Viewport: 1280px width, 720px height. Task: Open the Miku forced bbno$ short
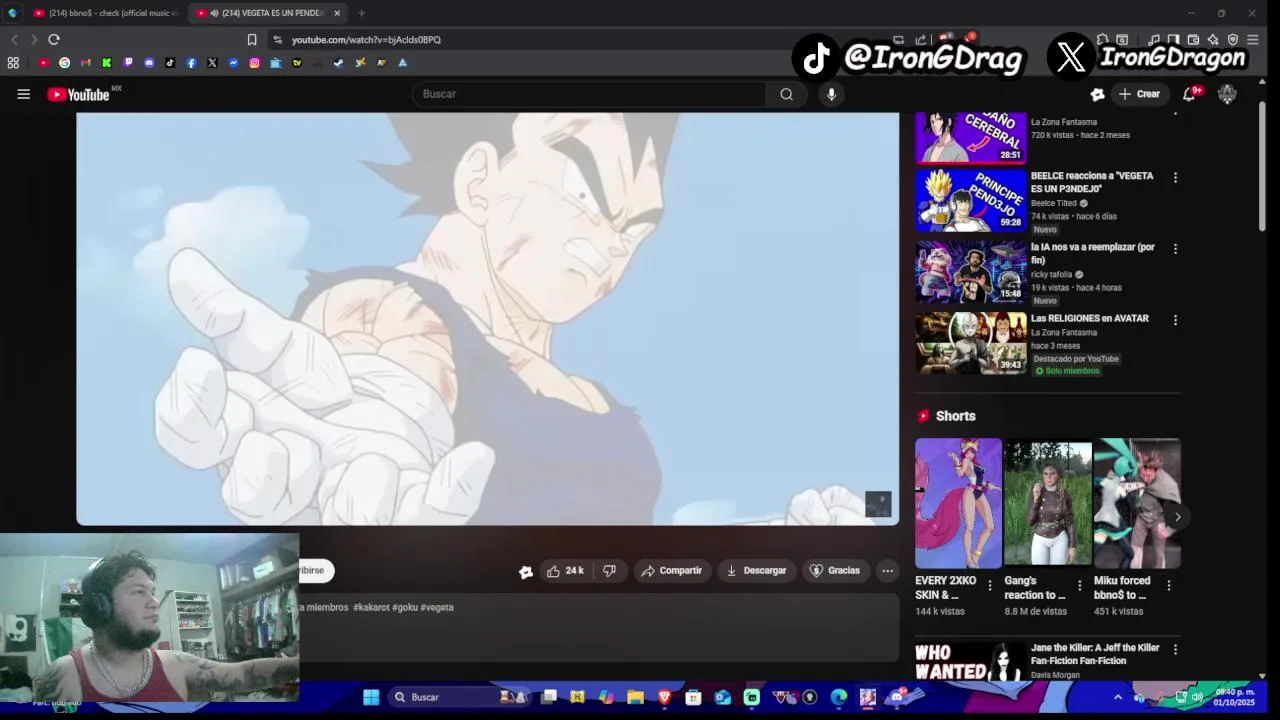point(1137,503)
